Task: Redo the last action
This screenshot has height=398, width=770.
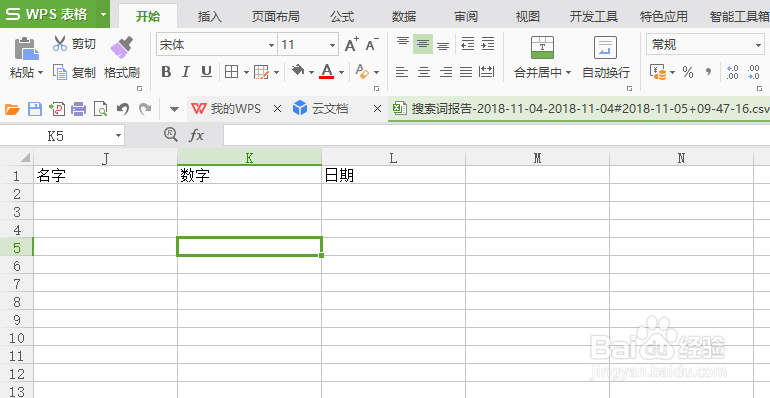Action: coord(145,109)
